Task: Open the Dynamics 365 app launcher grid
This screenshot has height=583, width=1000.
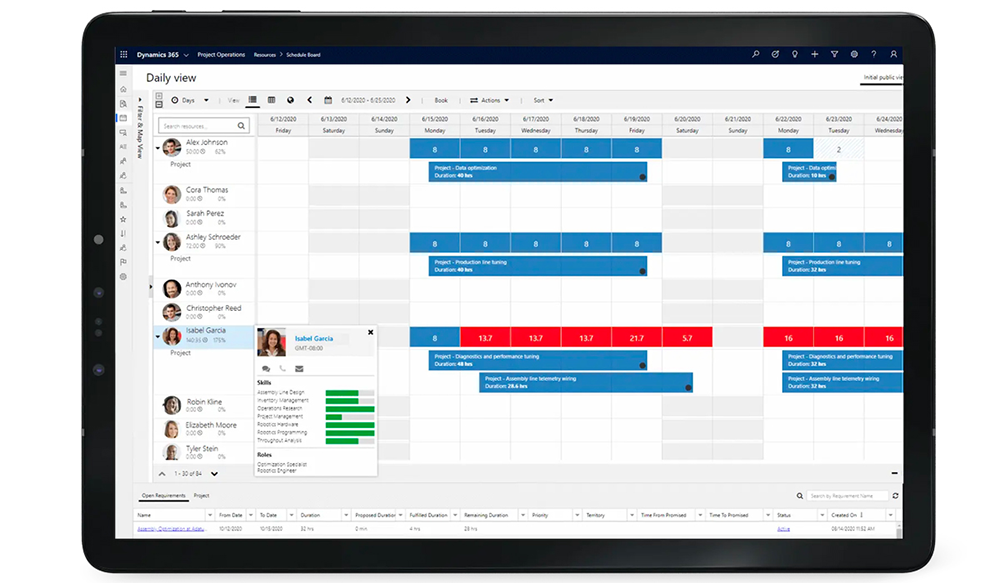Action: (124, 54)
